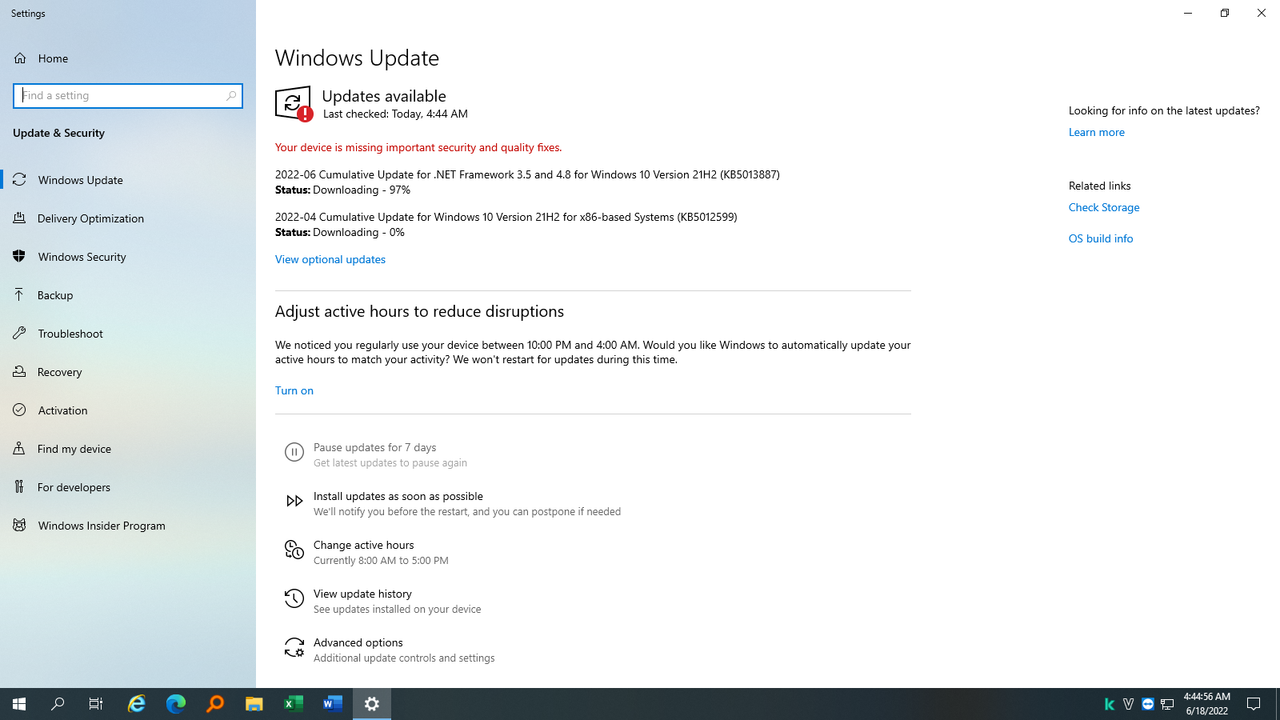Open Change active hours option

381,552
